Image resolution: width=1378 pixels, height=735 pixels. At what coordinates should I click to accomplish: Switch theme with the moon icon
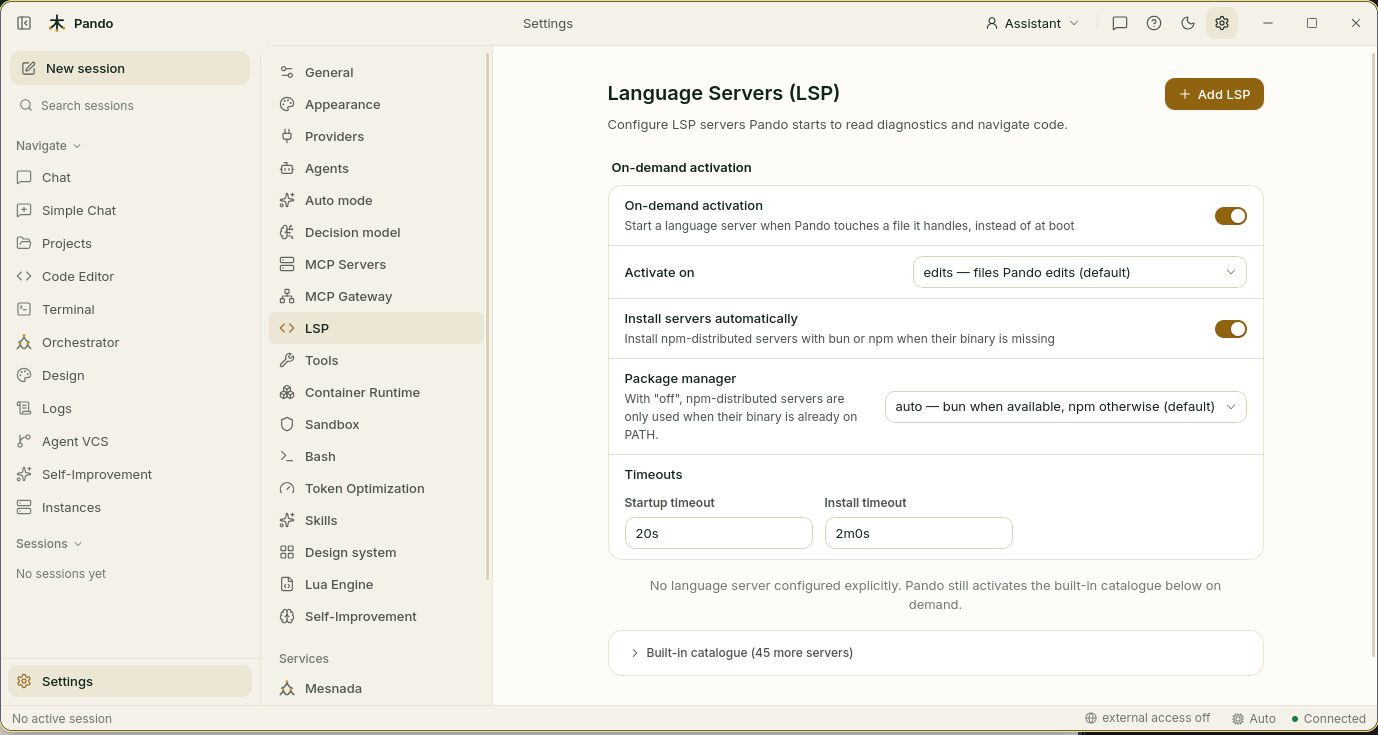coord(1188,23)
